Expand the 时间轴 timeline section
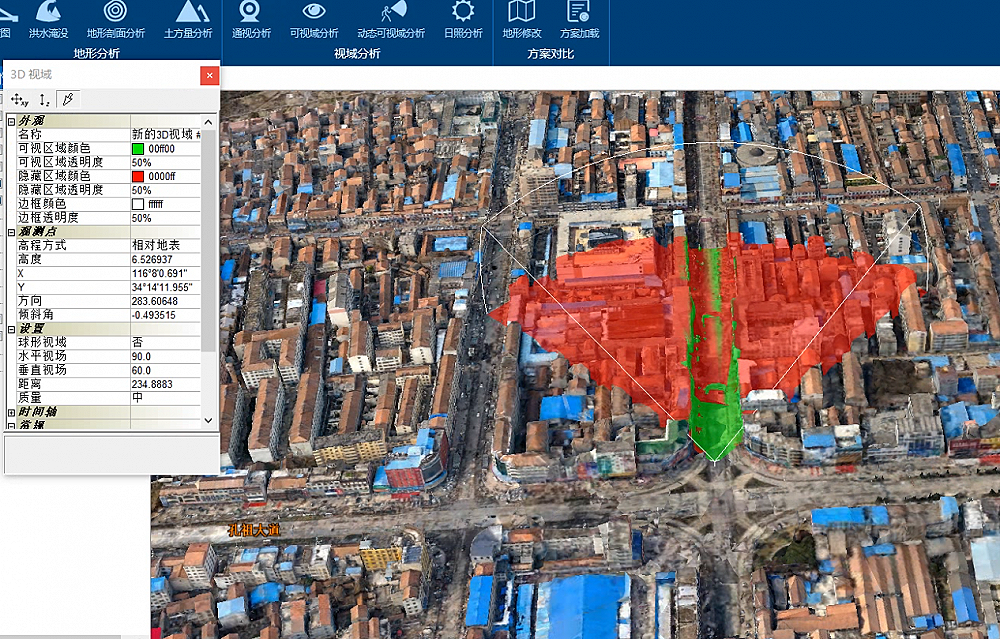The width and height of the screenshot is (1000, 639). click(x=11, y=412)
